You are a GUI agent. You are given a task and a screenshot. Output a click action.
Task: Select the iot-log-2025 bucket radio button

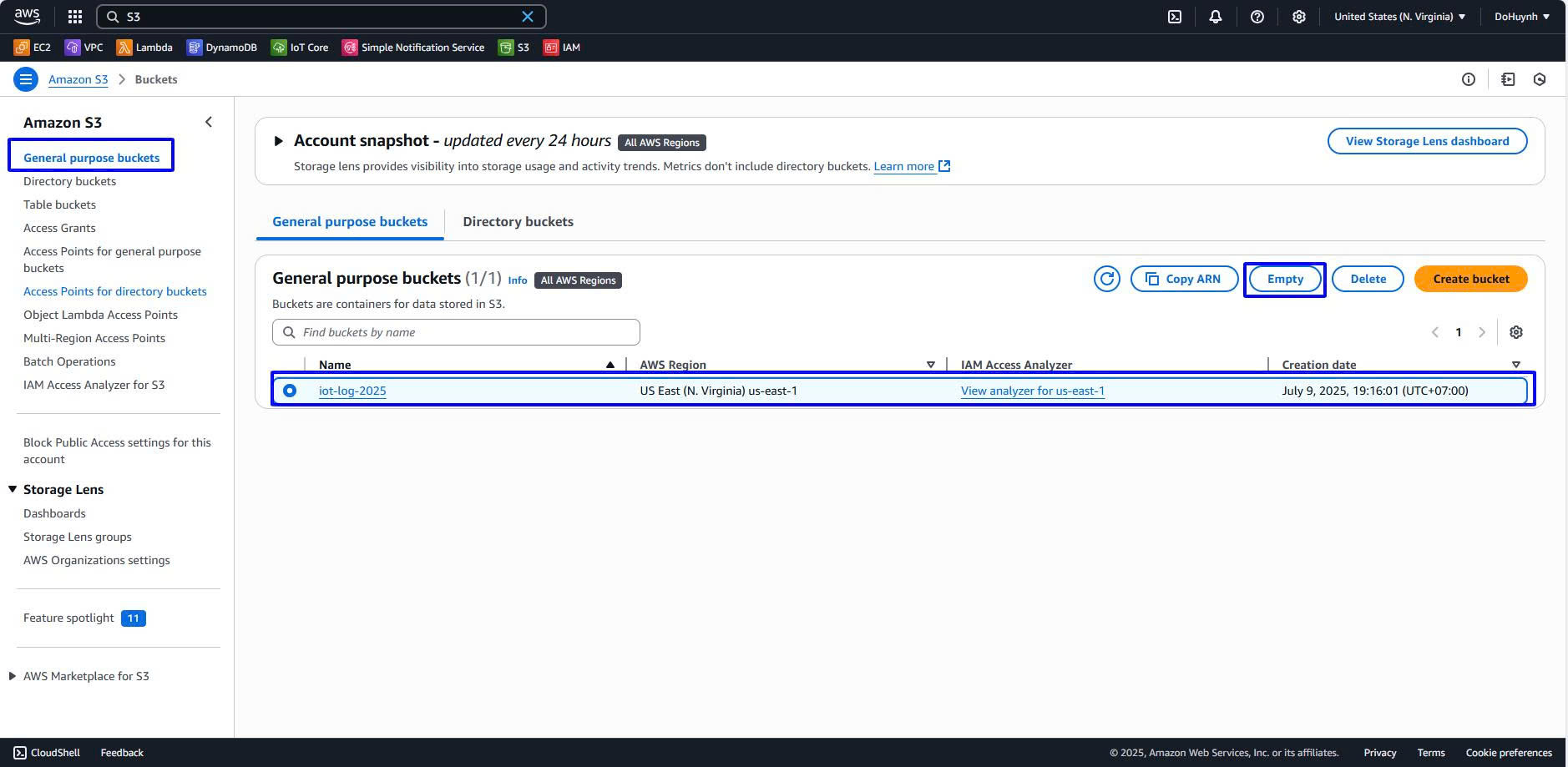(x=290, y=391)
